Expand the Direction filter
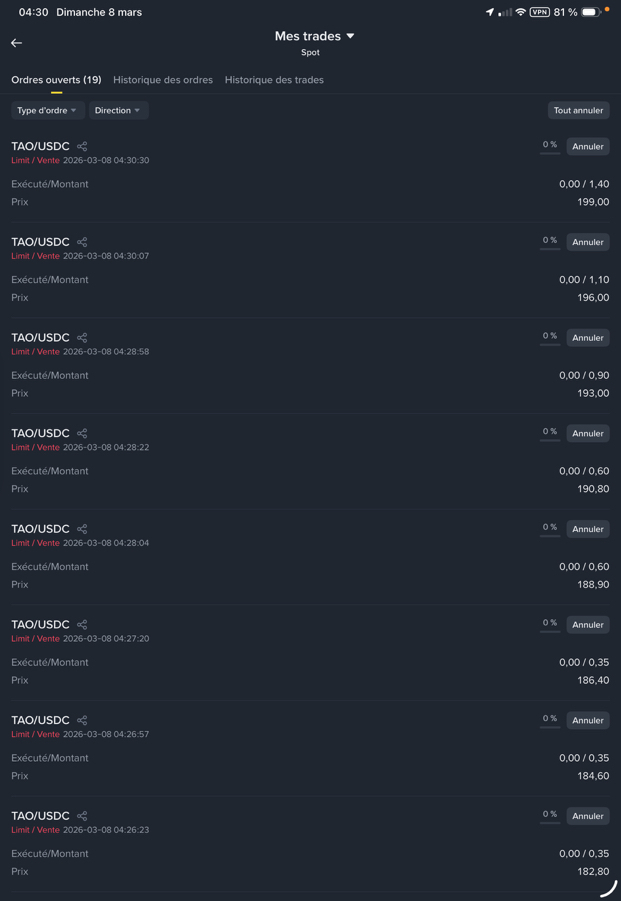The width and height of the screenshot is (621, 901). (x=118, y=111)
